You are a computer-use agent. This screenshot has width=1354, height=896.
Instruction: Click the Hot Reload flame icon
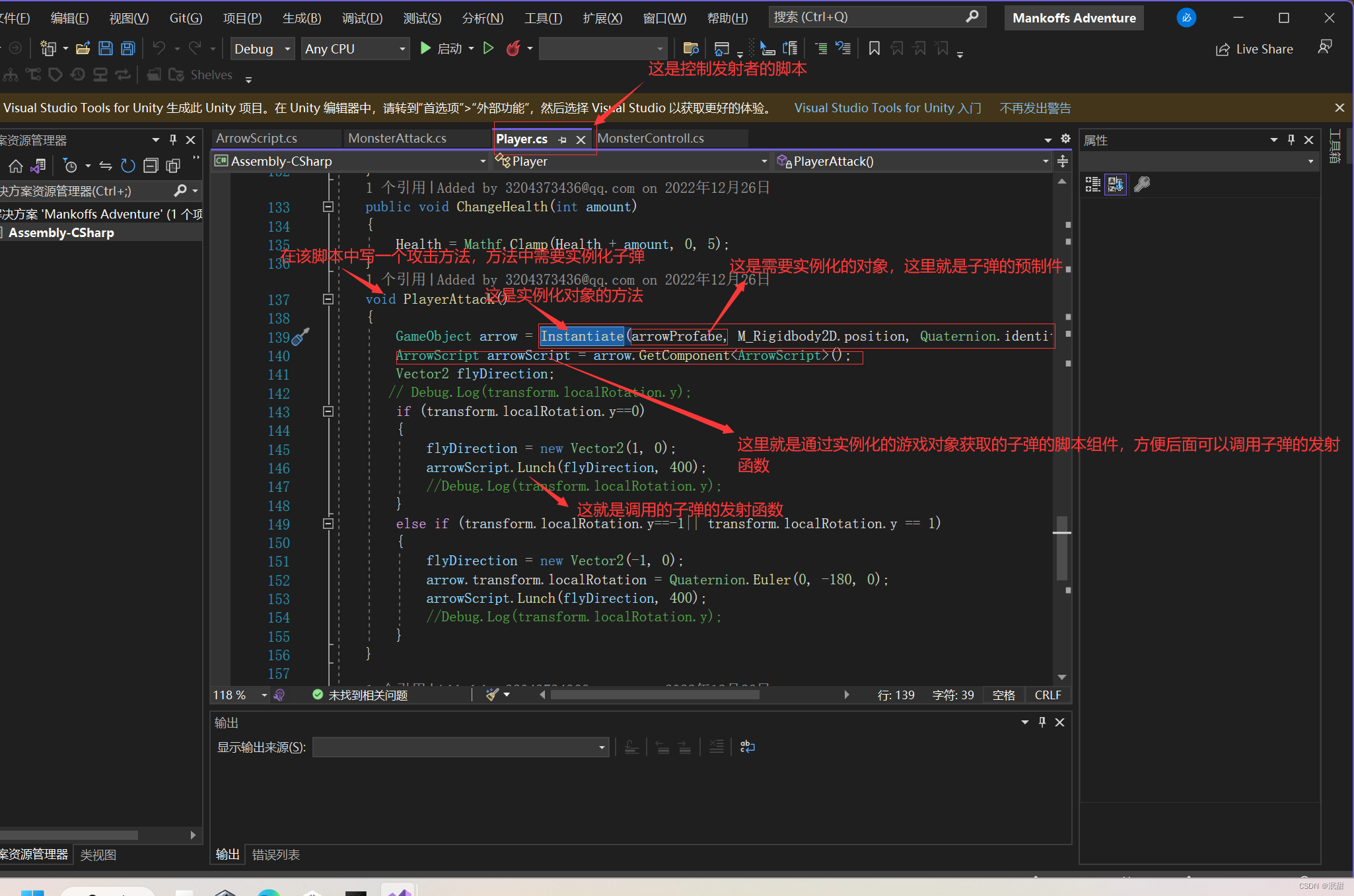pos(513,48)
